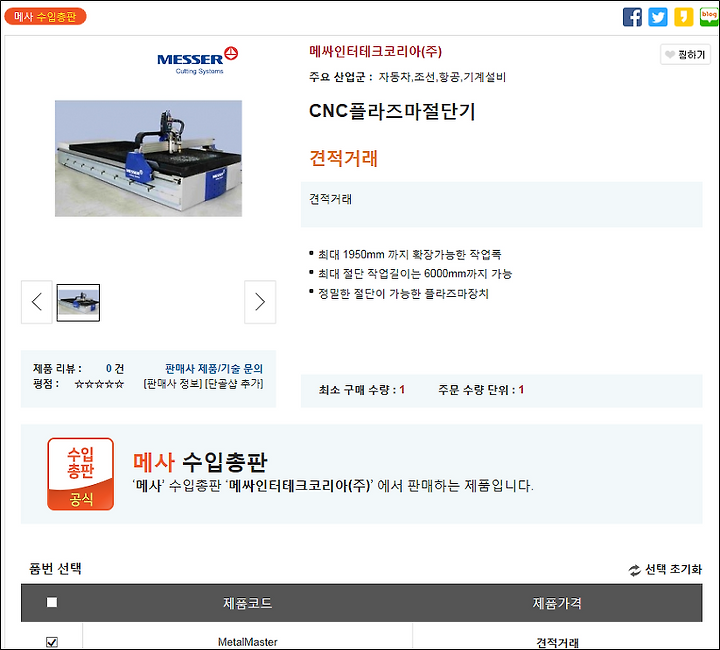Image resolution: width=720 pixels, height=650 pixels.
Task: Click the 품번 선택 section heading
Action: [55, 569]
